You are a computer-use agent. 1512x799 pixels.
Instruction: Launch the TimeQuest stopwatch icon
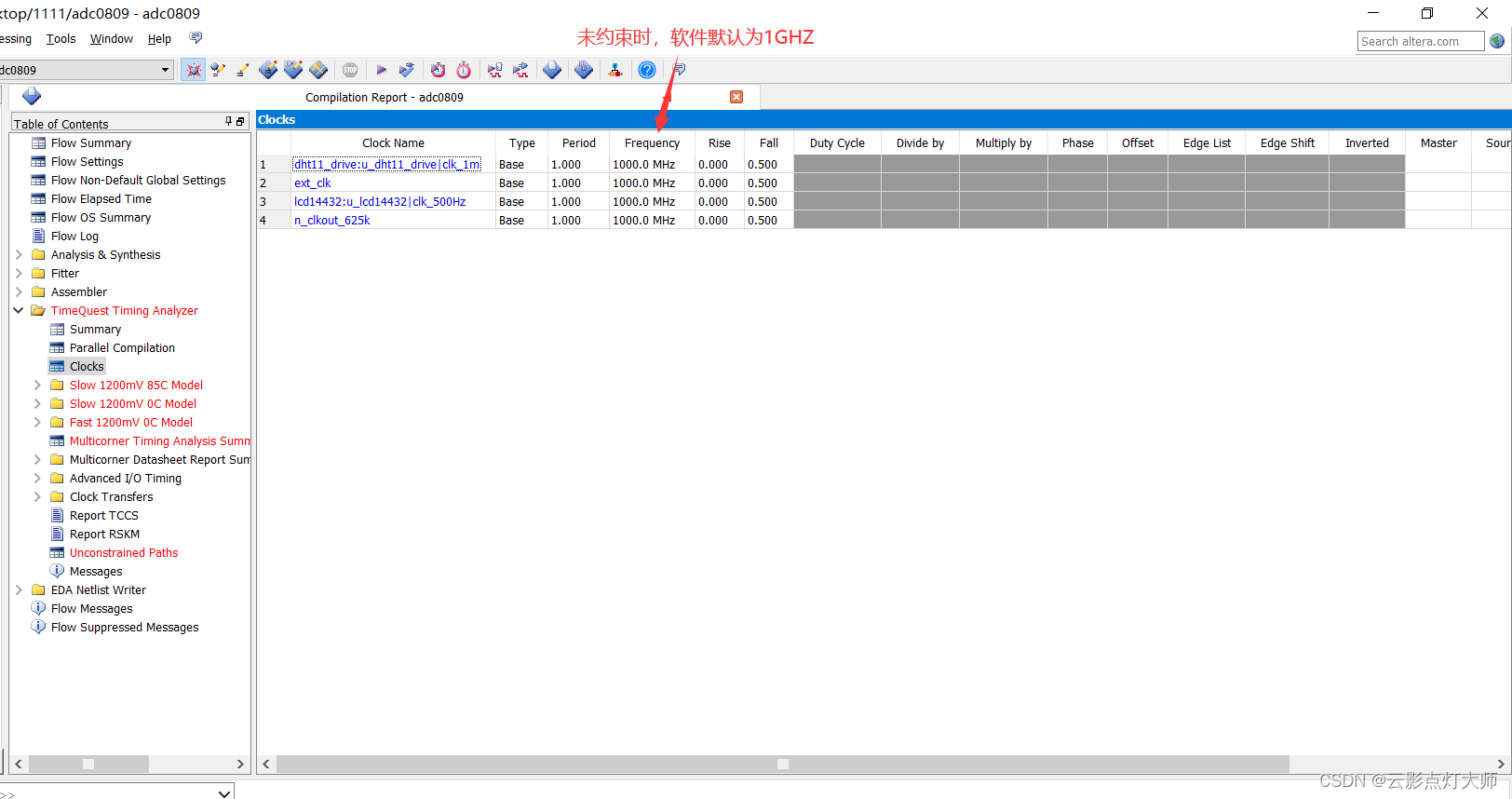pyautogui.click(x=464, y=70)
